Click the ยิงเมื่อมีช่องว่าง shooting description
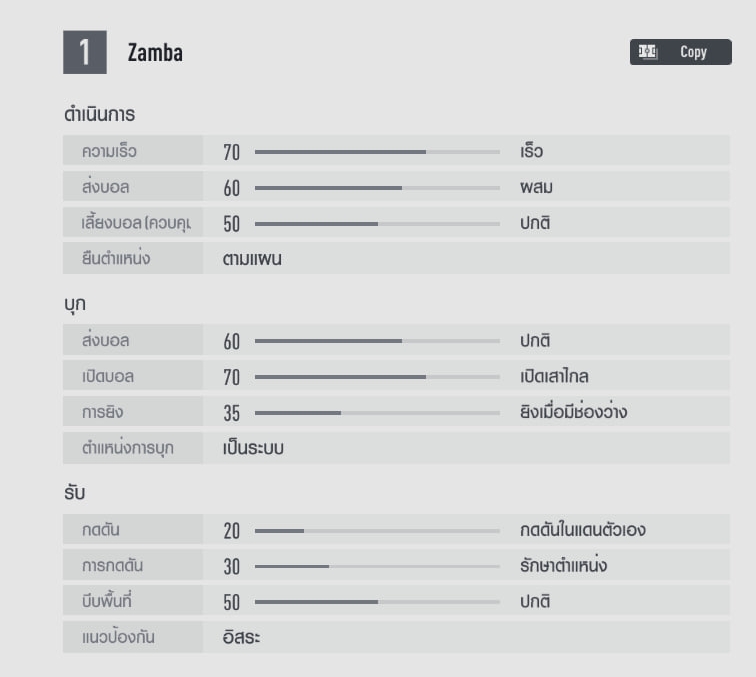The image size is (756, 677). click(x=573, y=412)
